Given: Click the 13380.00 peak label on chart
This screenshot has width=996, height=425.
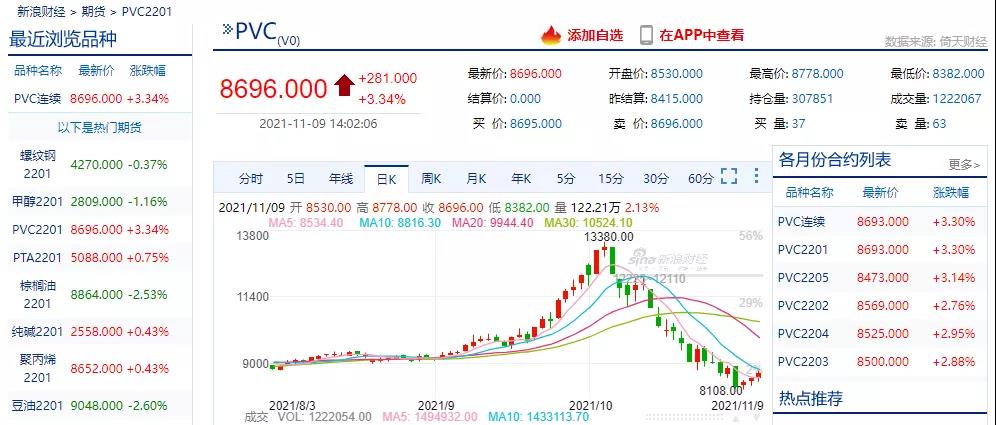Looking at the screenshot, I should [610, 237].
